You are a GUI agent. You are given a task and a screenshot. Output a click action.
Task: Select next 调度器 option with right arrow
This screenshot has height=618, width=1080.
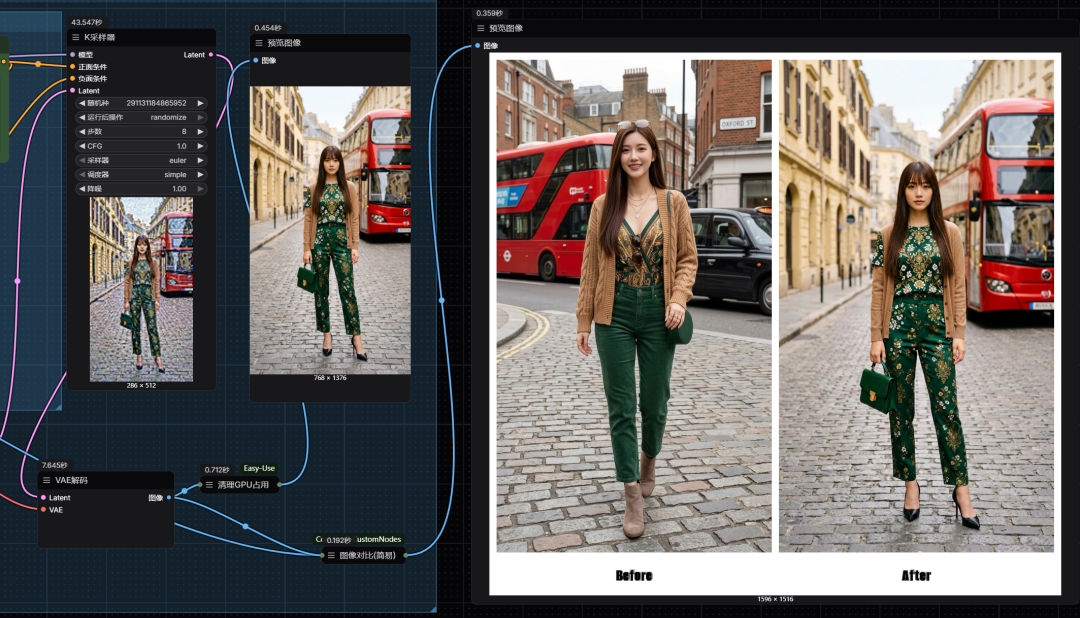tap(200, 174)
